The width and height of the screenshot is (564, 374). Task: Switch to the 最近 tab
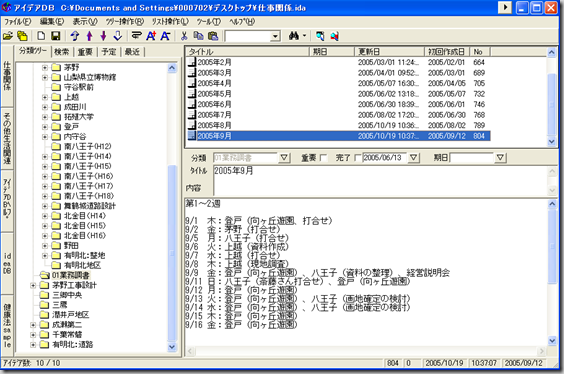coord(132,52)
